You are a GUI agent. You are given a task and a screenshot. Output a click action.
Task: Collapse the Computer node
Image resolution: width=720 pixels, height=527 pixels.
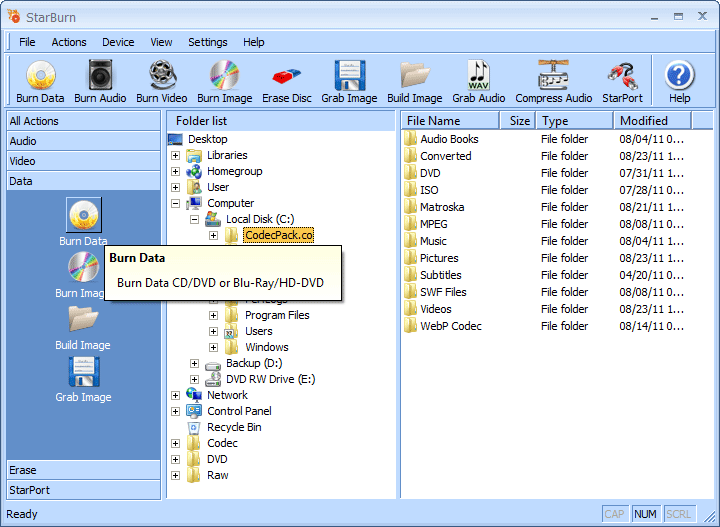[x=175, y=203]
